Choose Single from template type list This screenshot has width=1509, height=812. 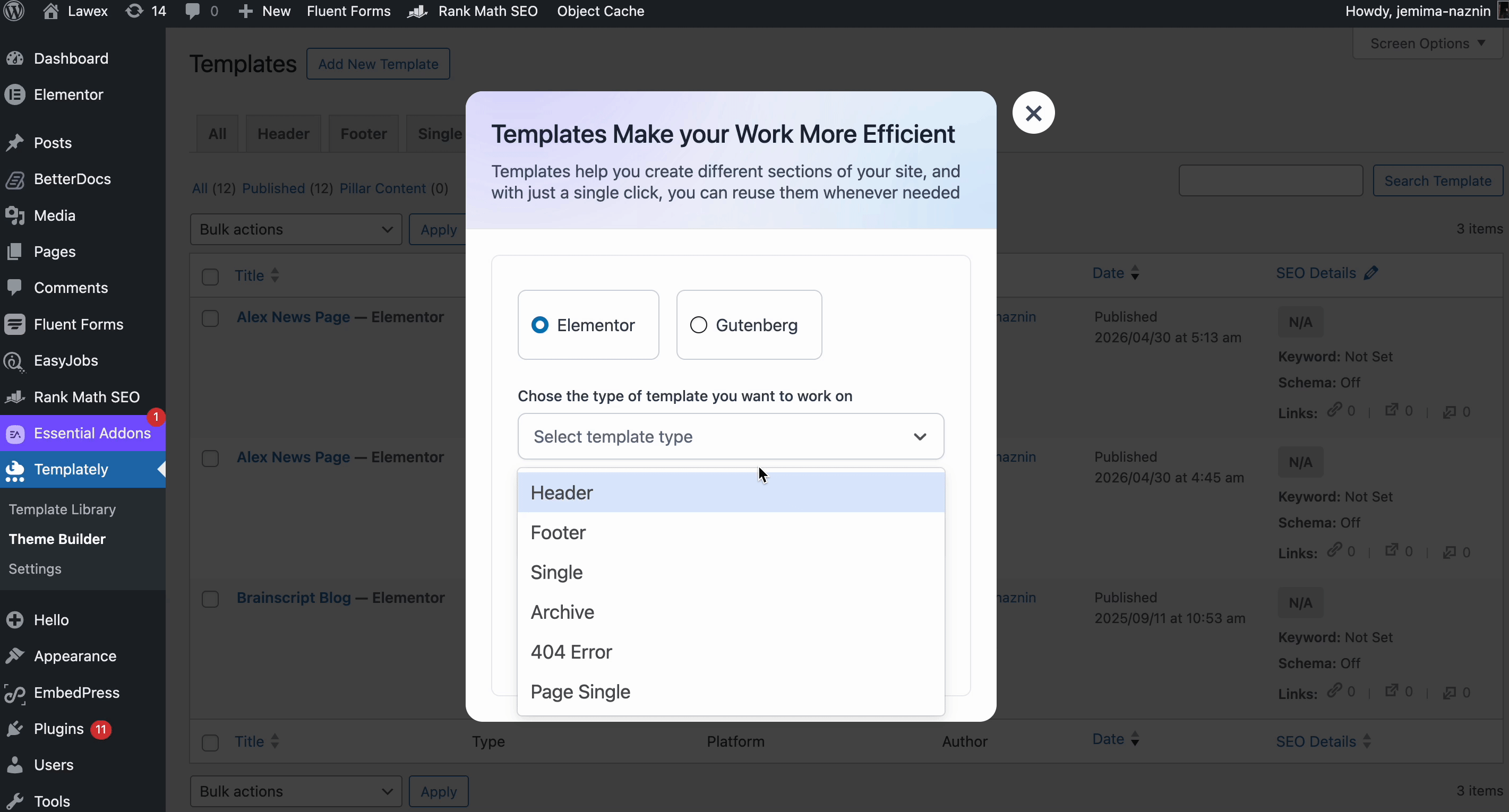click(731, 573)
